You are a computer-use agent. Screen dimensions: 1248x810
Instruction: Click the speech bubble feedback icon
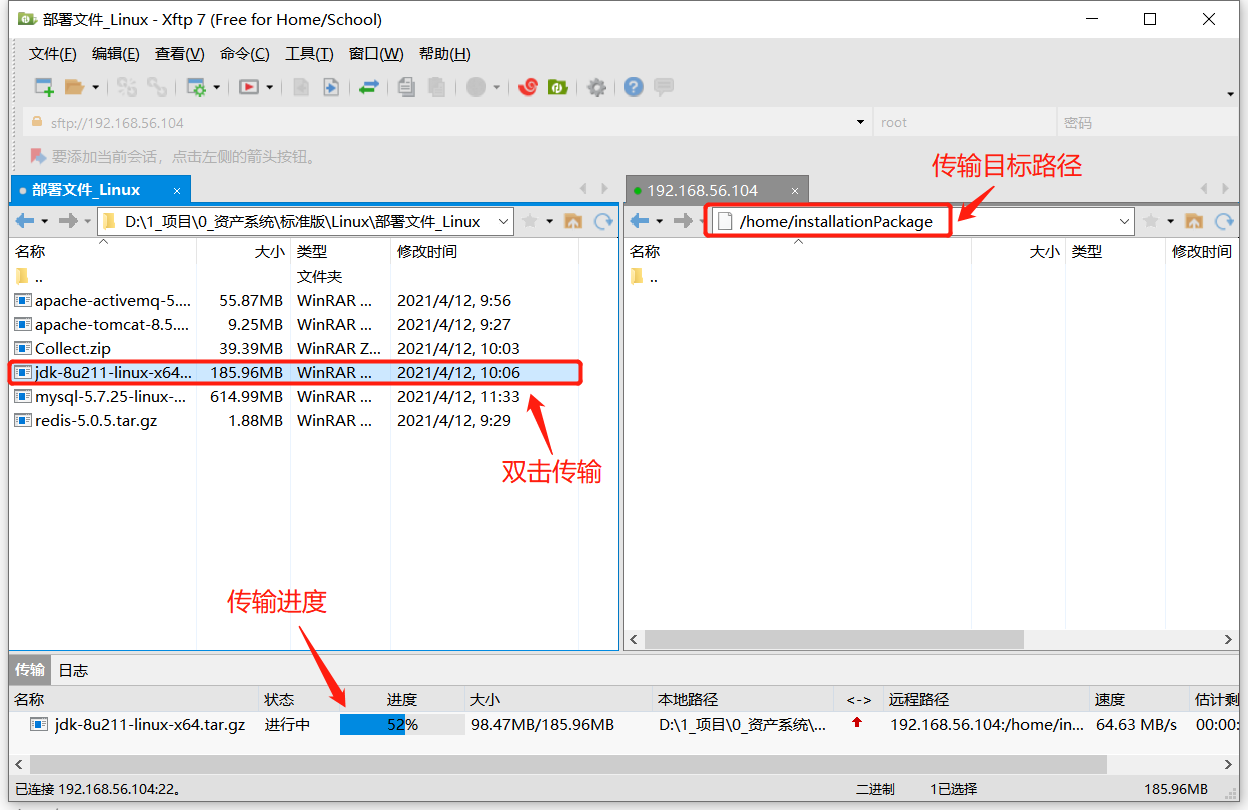click(664, 87)
